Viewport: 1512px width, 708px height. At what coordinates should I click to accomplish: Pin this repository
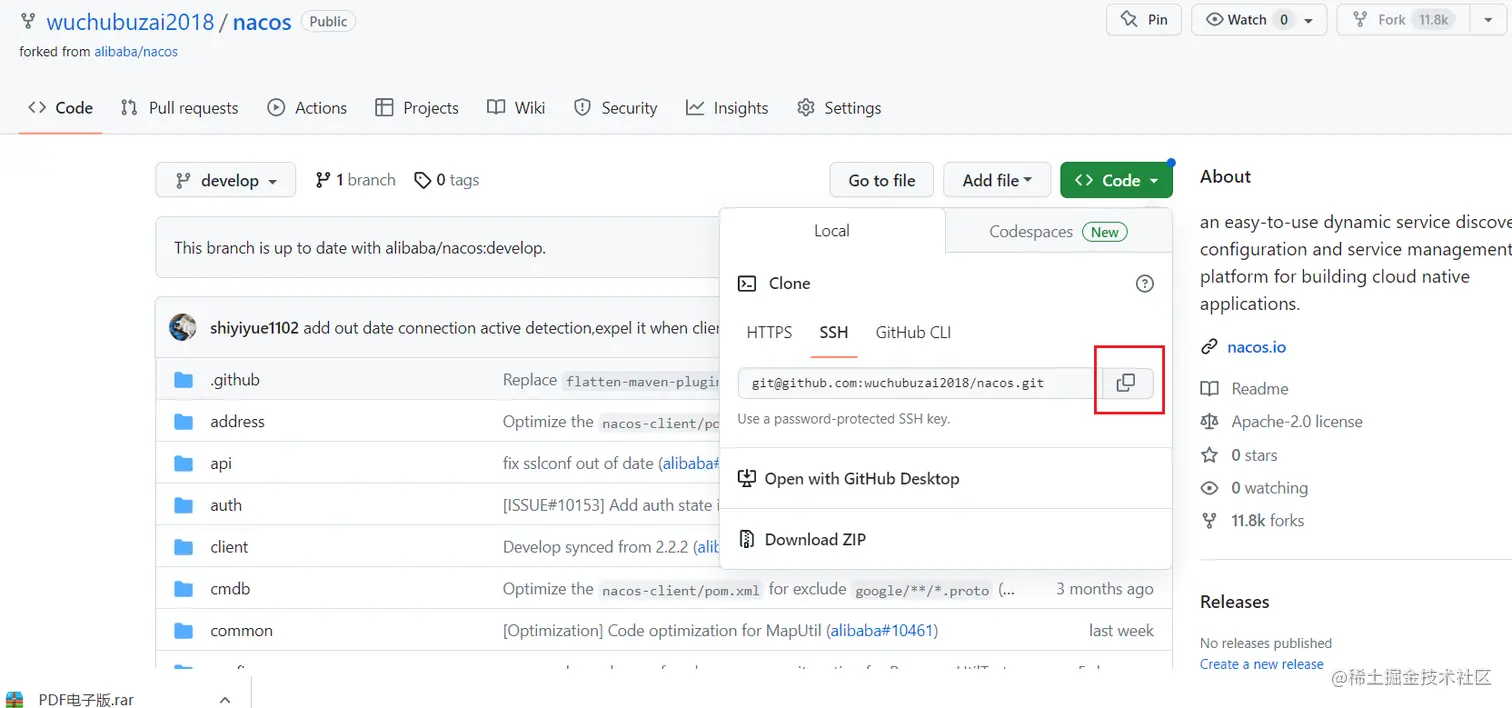click(1144, 20)
